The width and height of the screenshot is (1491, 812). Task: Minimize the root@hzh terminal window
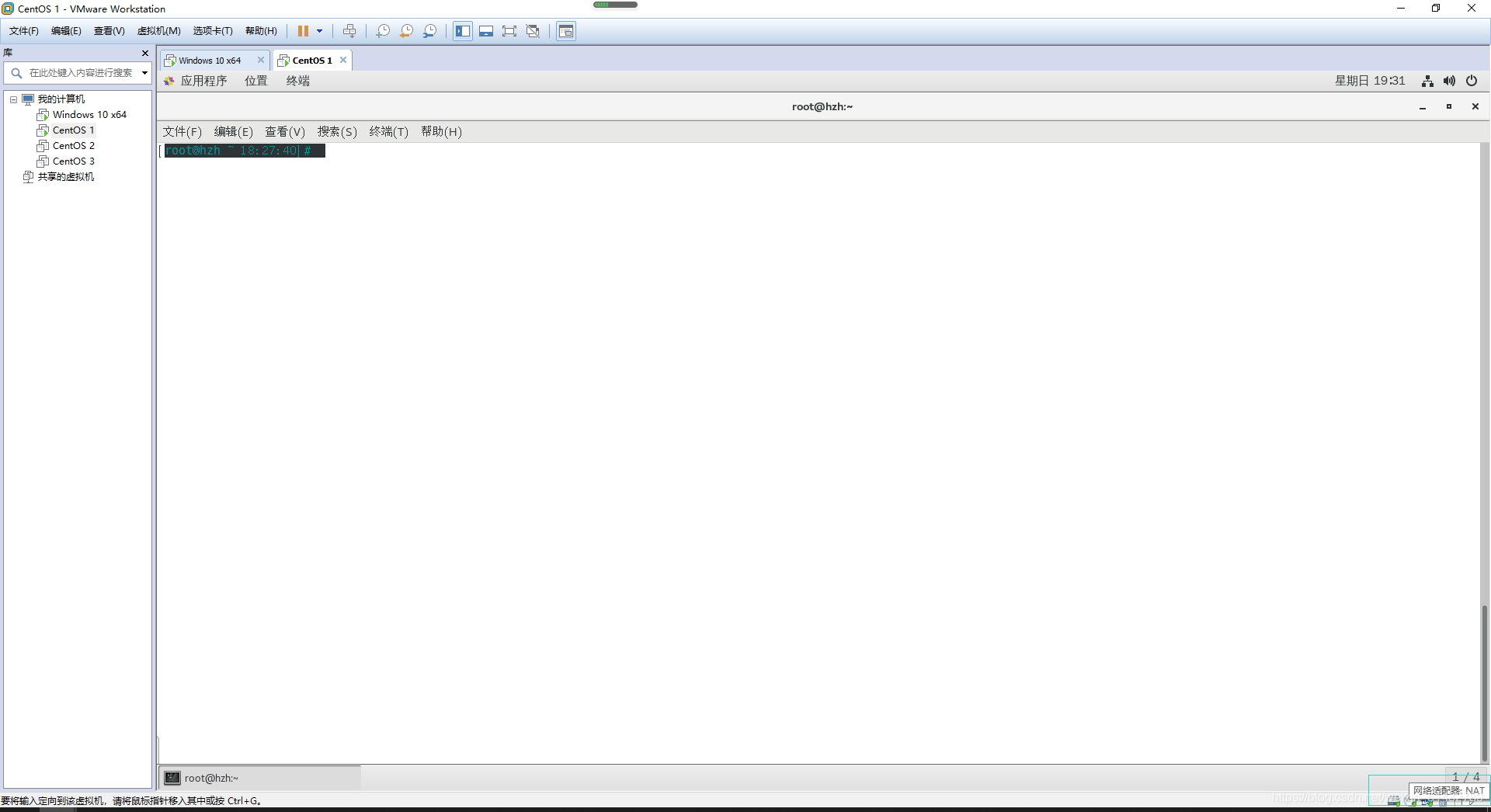tap(1423, 107)
